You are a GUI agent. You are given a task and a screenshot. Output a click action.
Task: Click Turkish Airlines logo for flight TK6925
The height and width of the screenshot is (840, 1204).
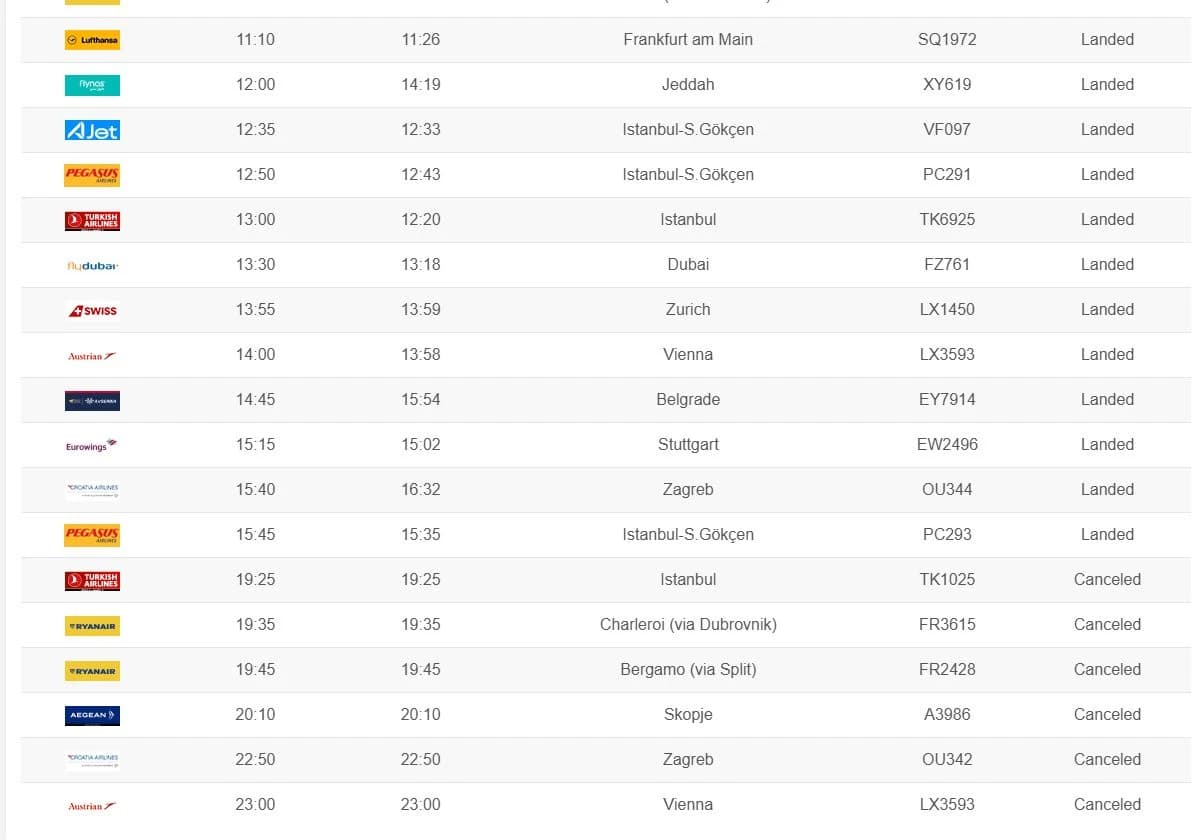click(x=92, y=220)
